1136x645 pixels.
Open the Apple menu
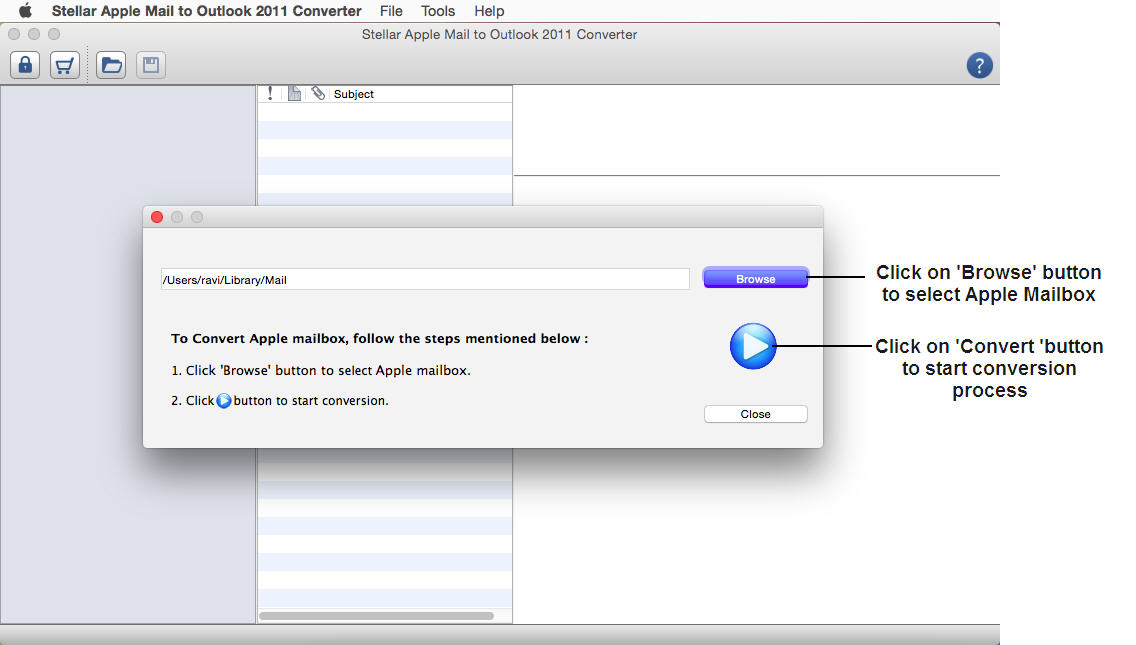point(25,11)
